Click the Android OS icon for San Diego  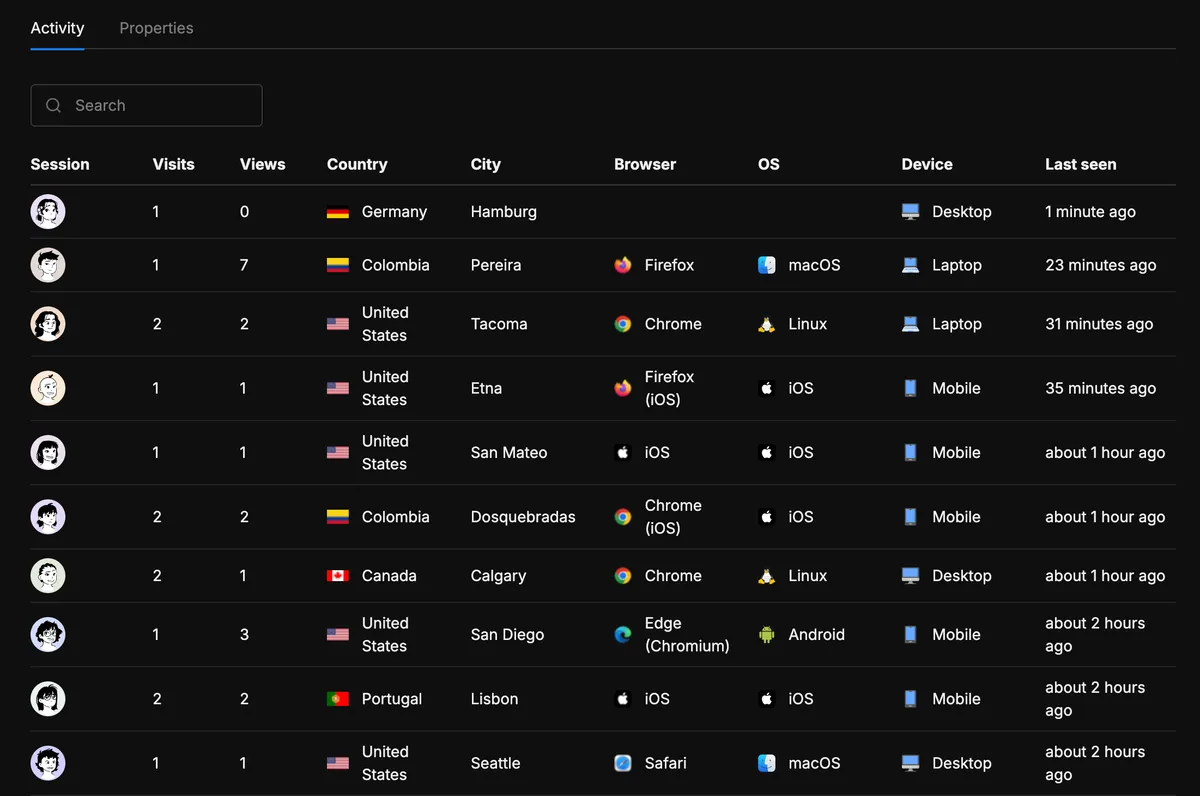tap(767, 634)
